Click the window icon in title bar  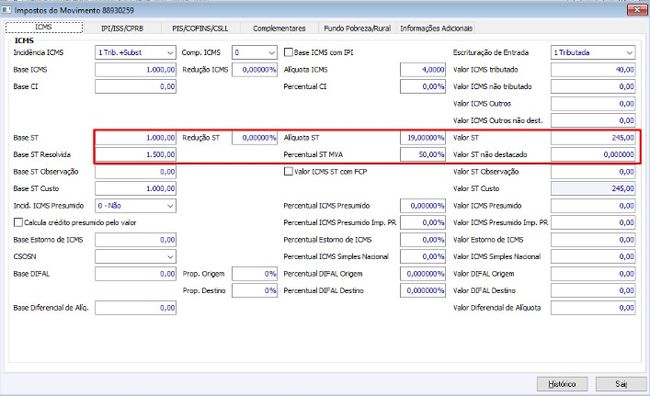(x=7, y=10)
